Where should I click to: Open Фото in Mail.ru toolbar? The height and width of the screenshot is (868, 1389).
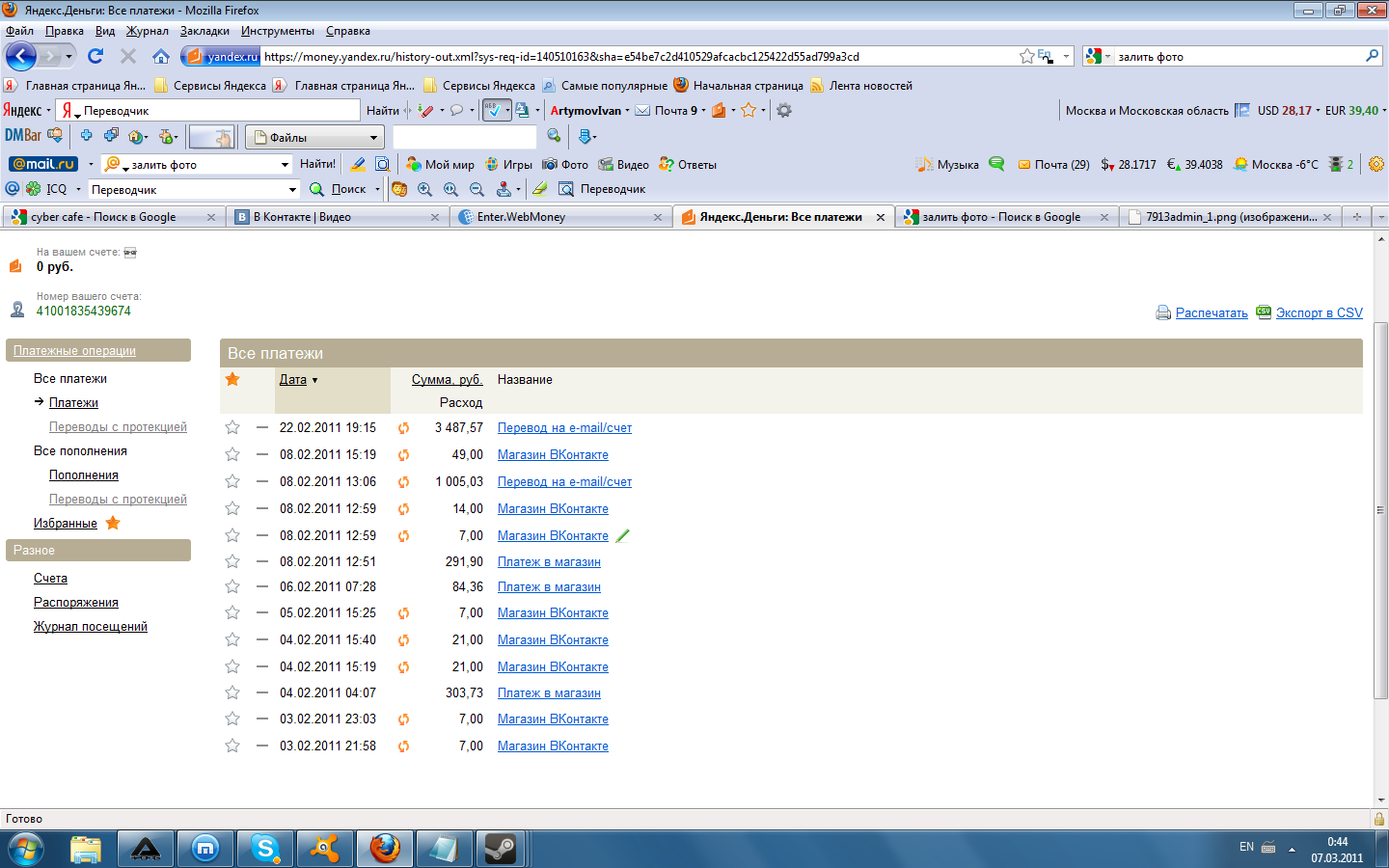coord(565,164)
